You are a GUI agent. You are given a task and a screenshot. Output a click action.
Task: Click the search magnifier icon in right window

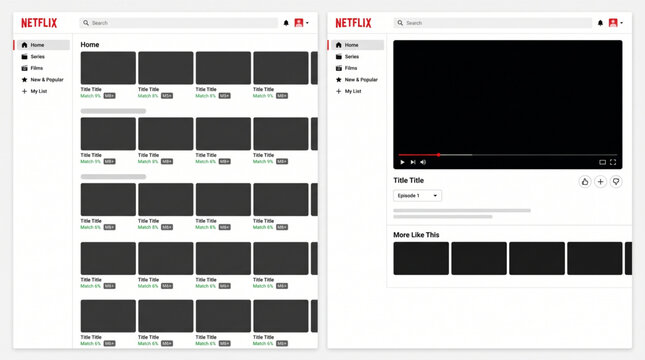400,23
